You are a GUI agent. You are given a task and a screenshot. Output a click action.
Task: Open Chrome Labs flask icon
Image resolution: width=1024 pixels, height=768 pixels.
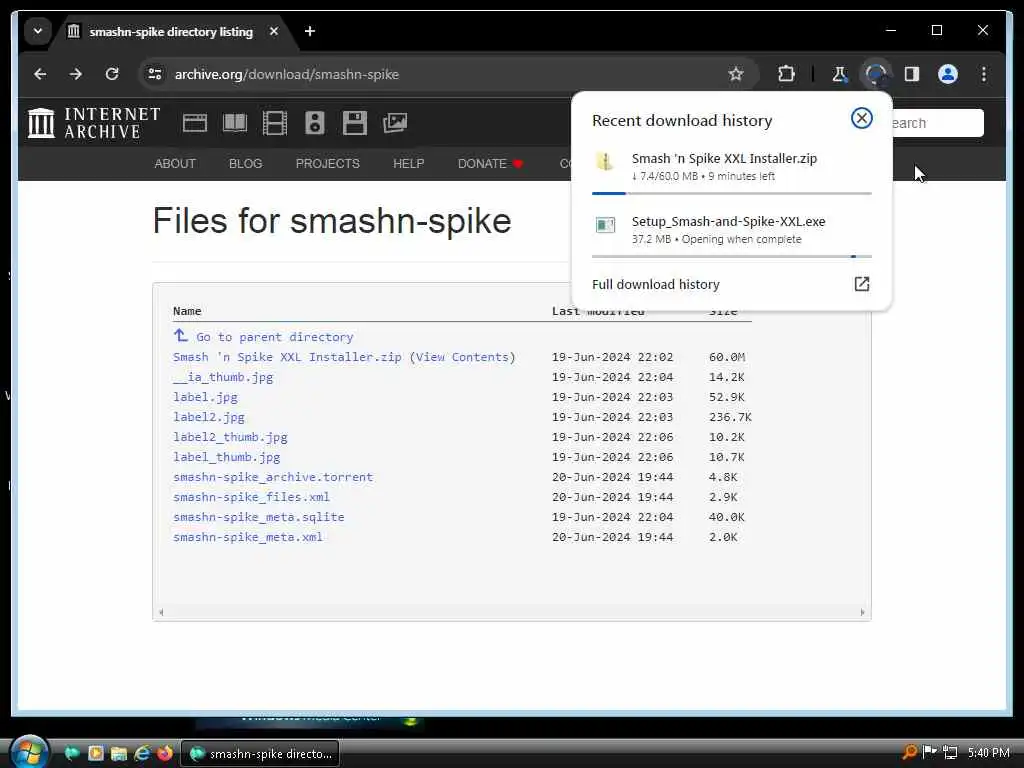[839, 74]
